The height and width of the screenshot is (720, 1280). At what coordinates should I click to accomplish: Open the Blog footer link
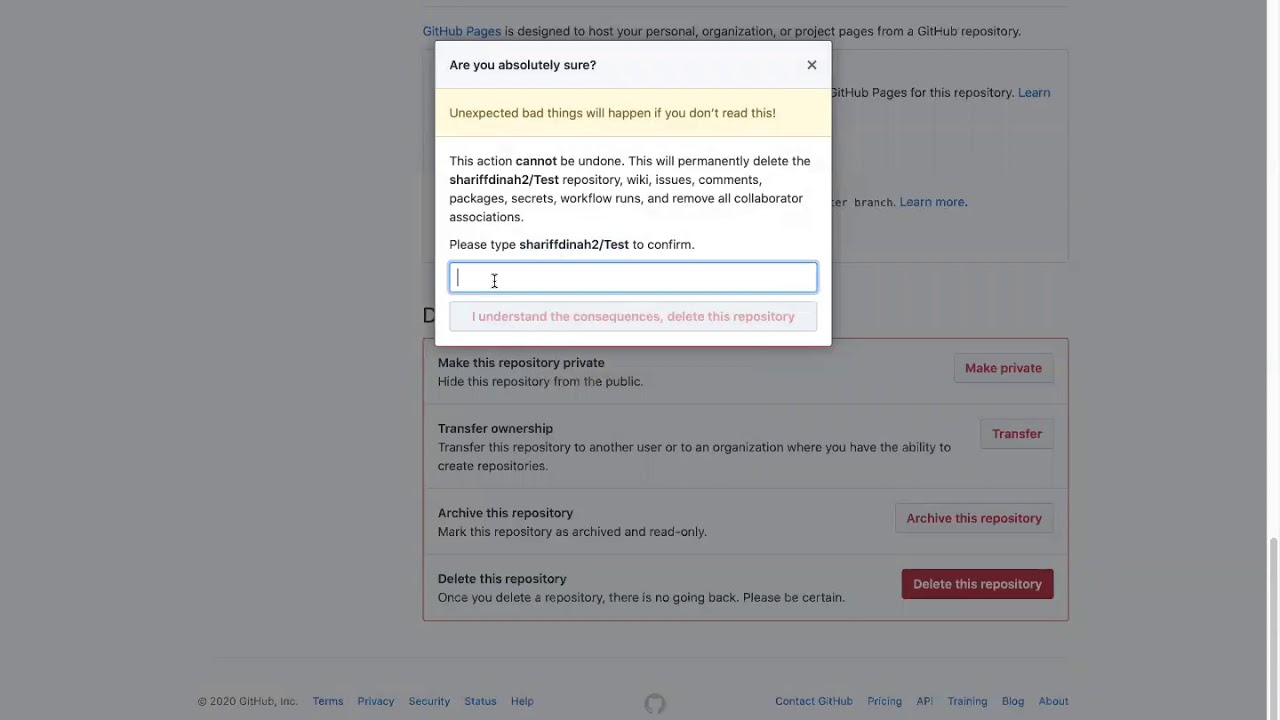(x=1013, y=701)
